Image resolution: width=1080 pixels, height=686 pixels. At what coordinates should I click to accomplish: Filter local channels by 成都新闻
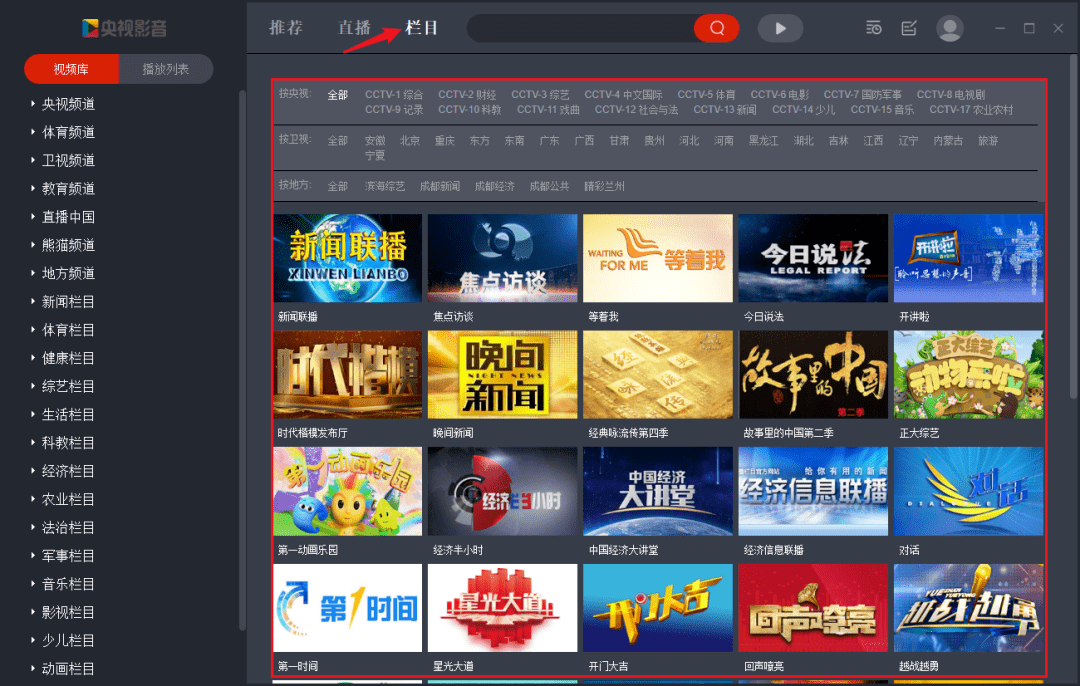[x=440, y=187]
